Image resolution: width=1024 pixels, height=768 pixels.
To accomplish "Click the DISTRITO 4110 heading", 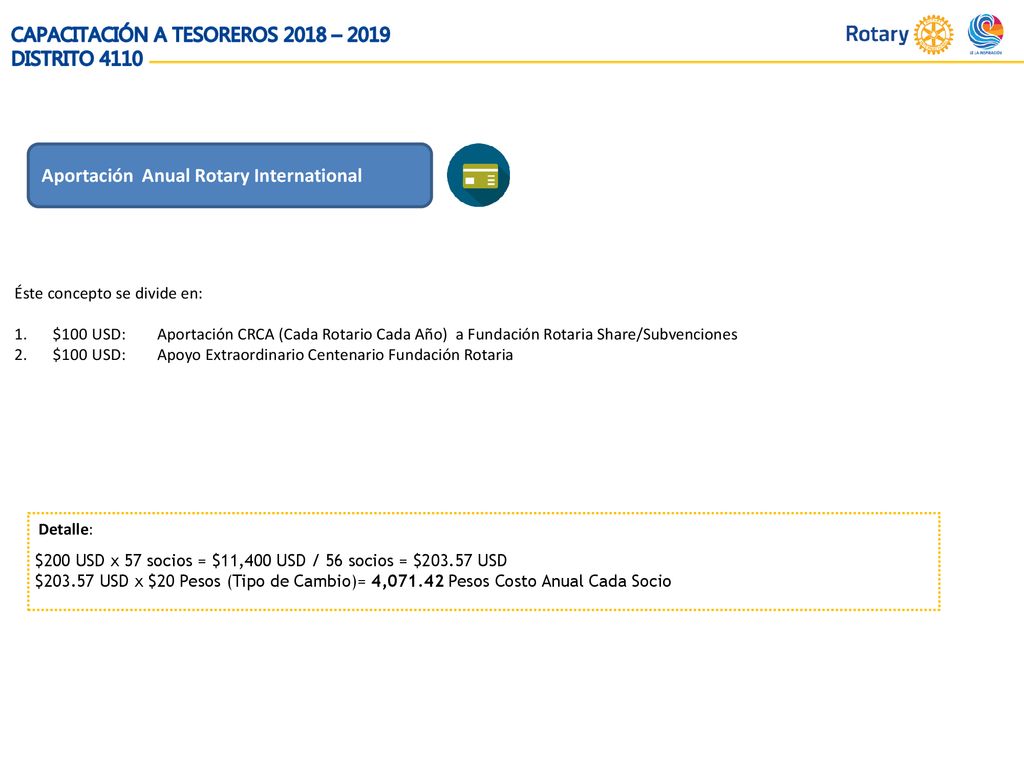I will [x=77, y=59].
